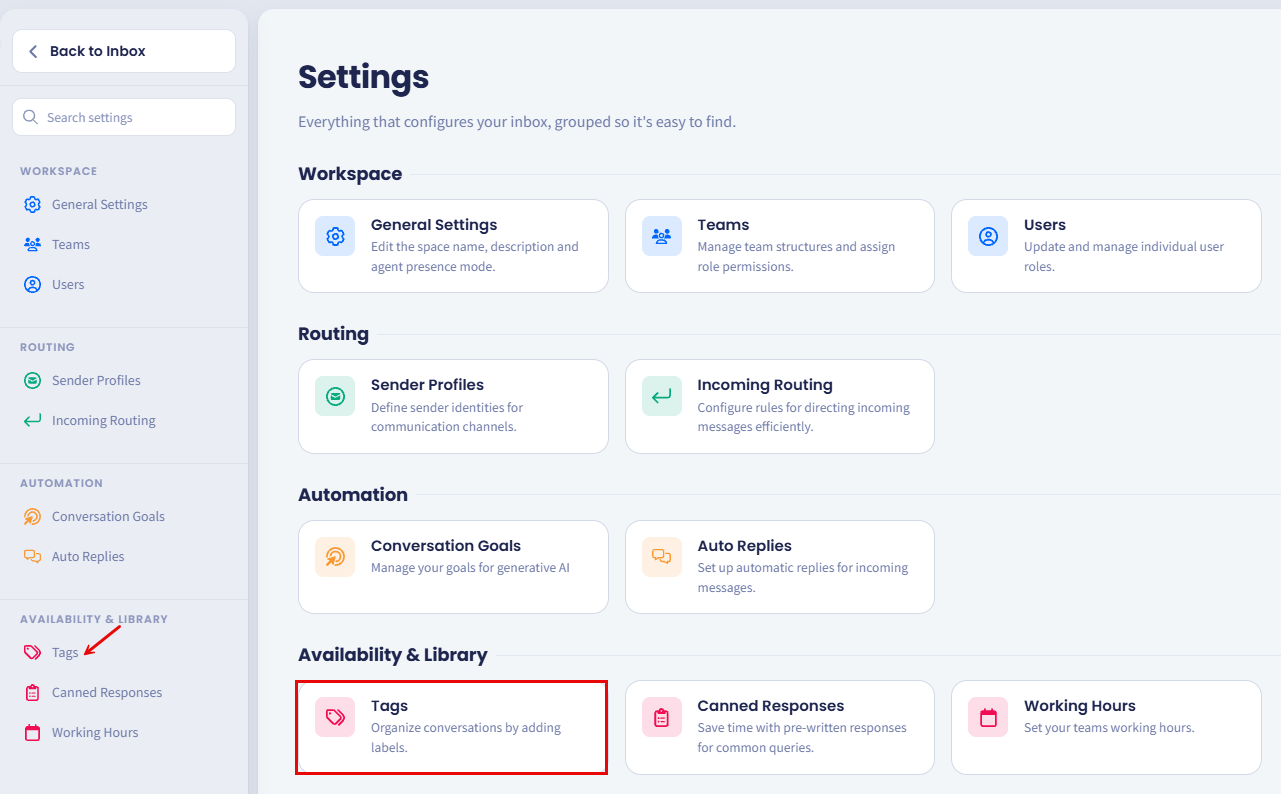Image resolution: width=1281 pixels, height=794 pixels.
Task: Open the Canned Responses card
Action: [780, 727]
